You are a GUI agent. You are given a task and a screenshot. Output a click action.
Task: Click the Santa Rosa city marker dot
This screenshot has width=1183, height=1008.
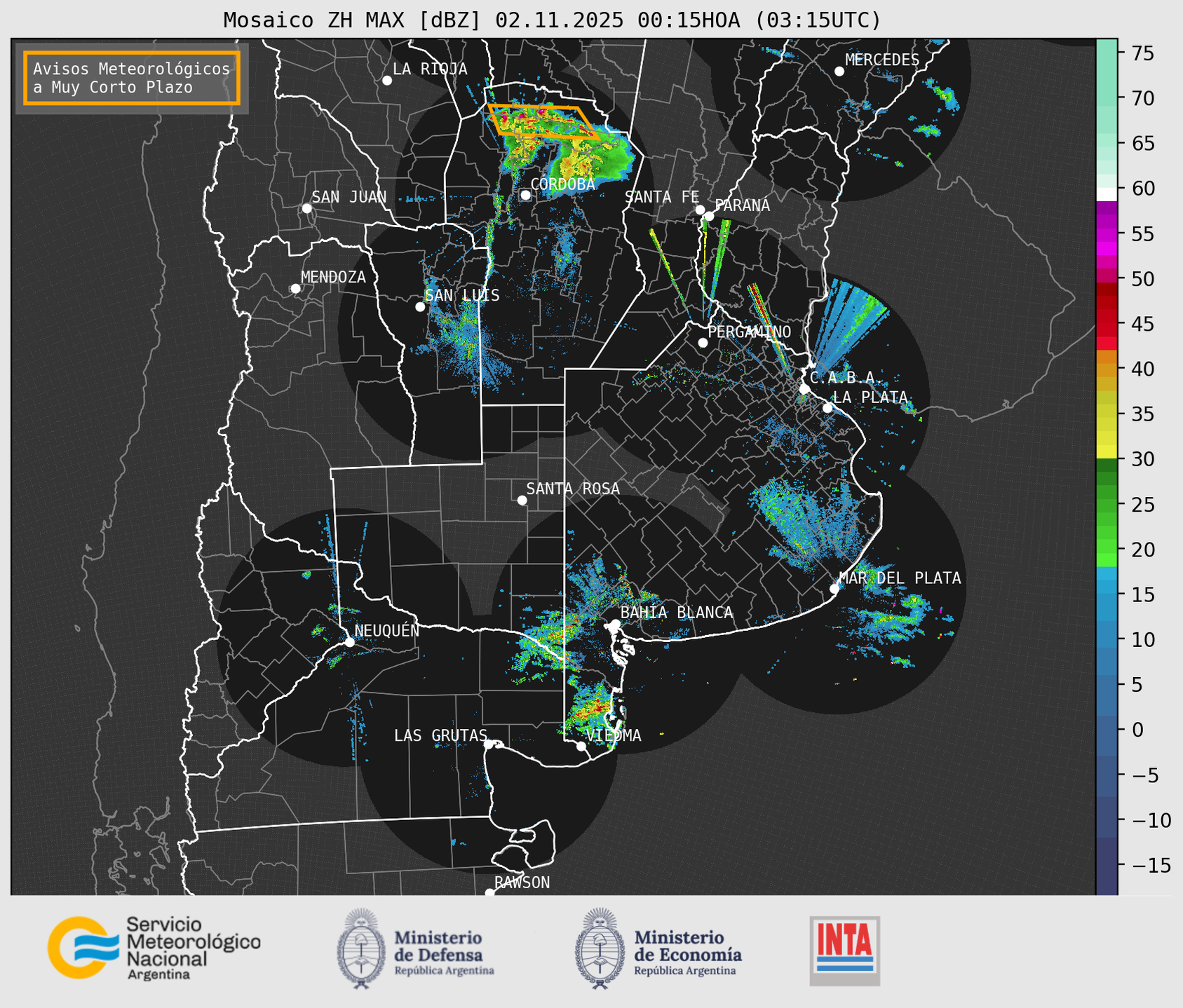click(x=522, y=500)
